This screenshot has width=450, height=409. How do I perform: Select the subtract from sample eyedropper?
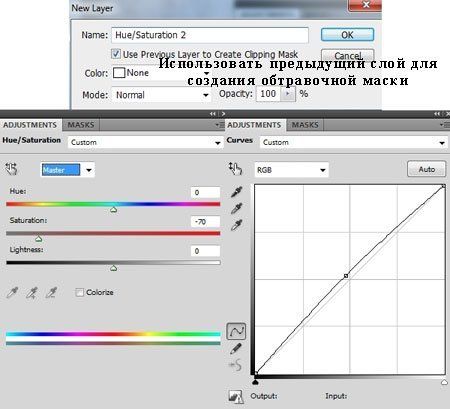pyautogui.click(x=51, y=293)
